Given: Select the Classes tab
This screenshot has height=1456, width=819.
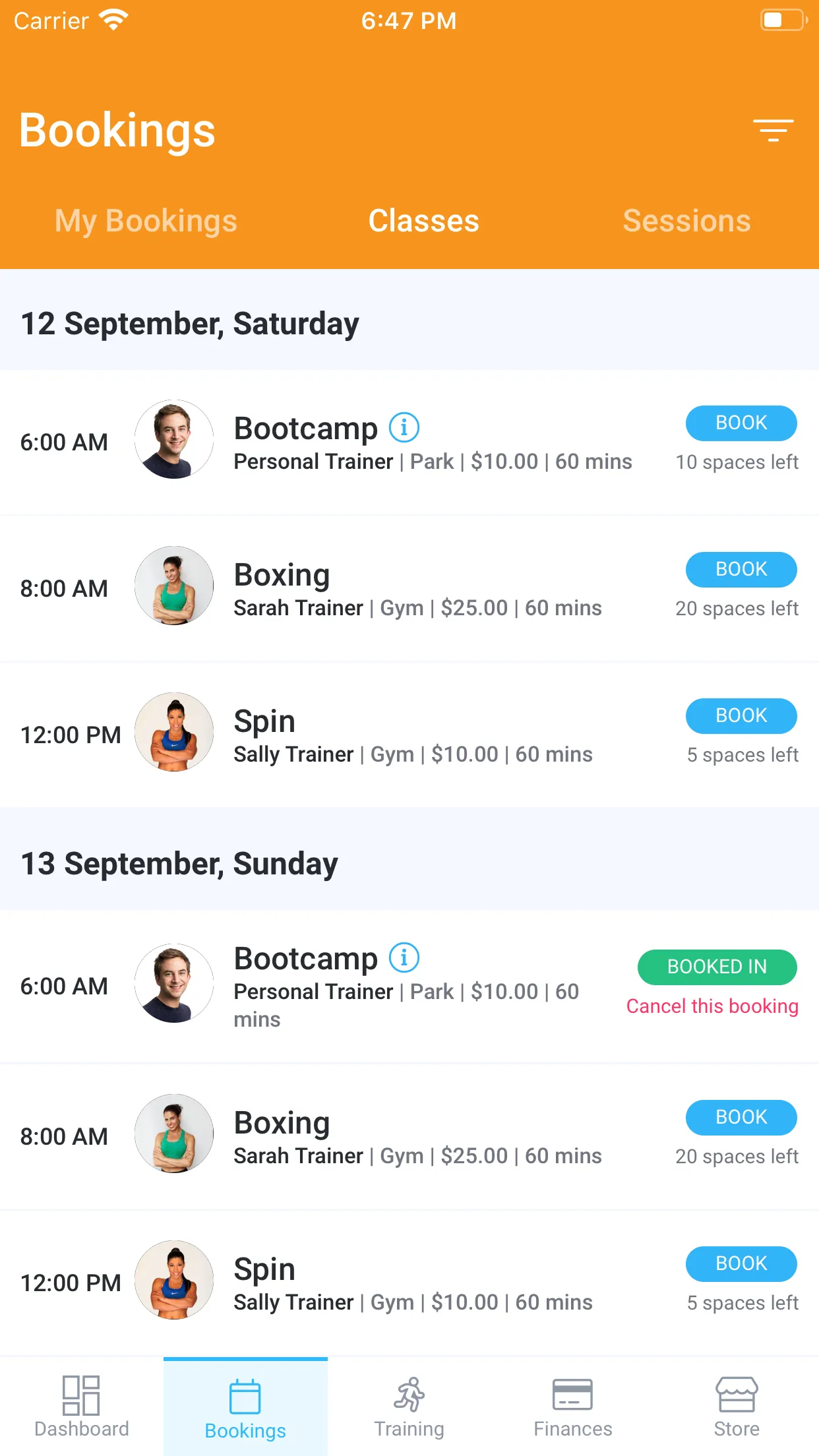Looking at the screenshot, I should [x=423, y=221].
